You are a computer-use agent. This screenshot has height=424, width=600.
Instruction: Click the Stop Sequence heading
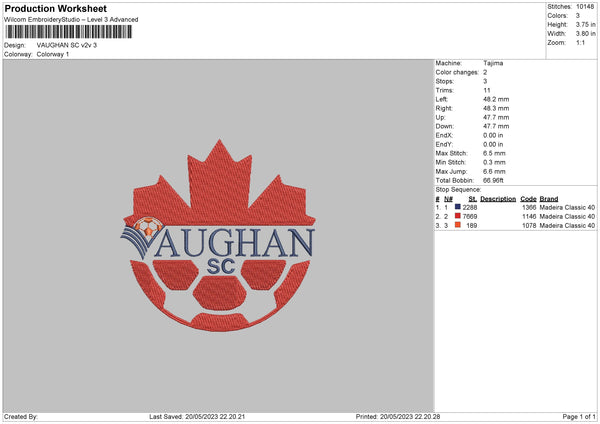coord(458,190)
